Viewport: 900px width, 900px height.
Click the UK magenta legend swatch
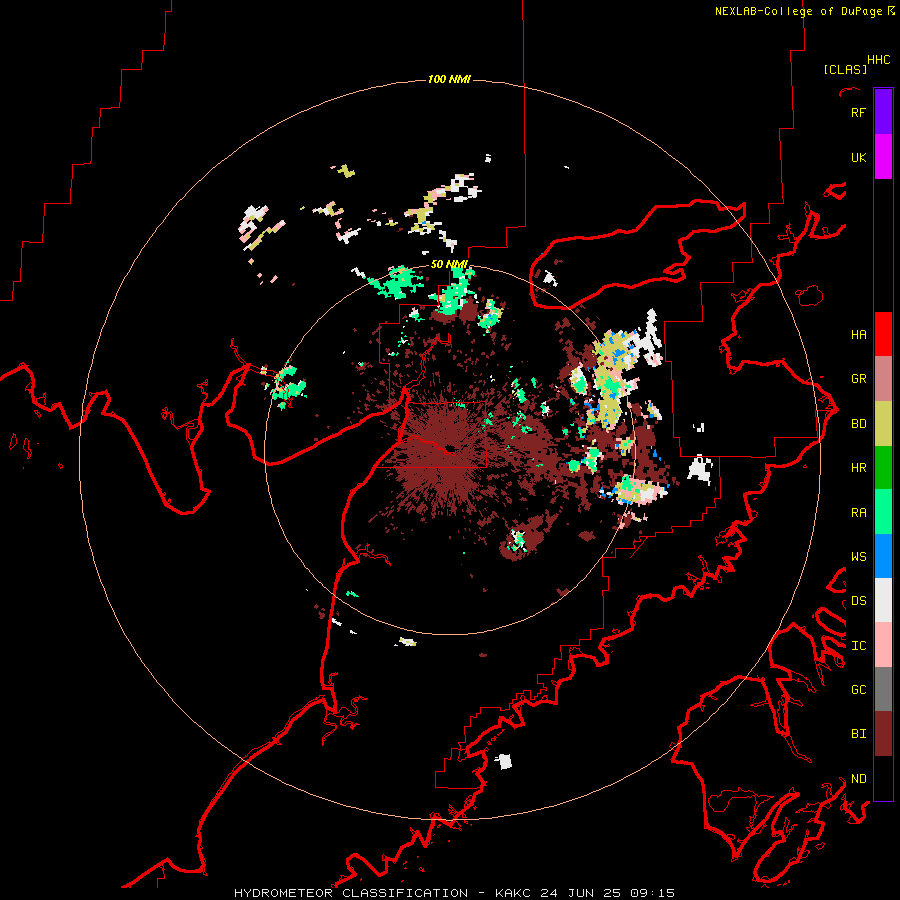[883, 157]
